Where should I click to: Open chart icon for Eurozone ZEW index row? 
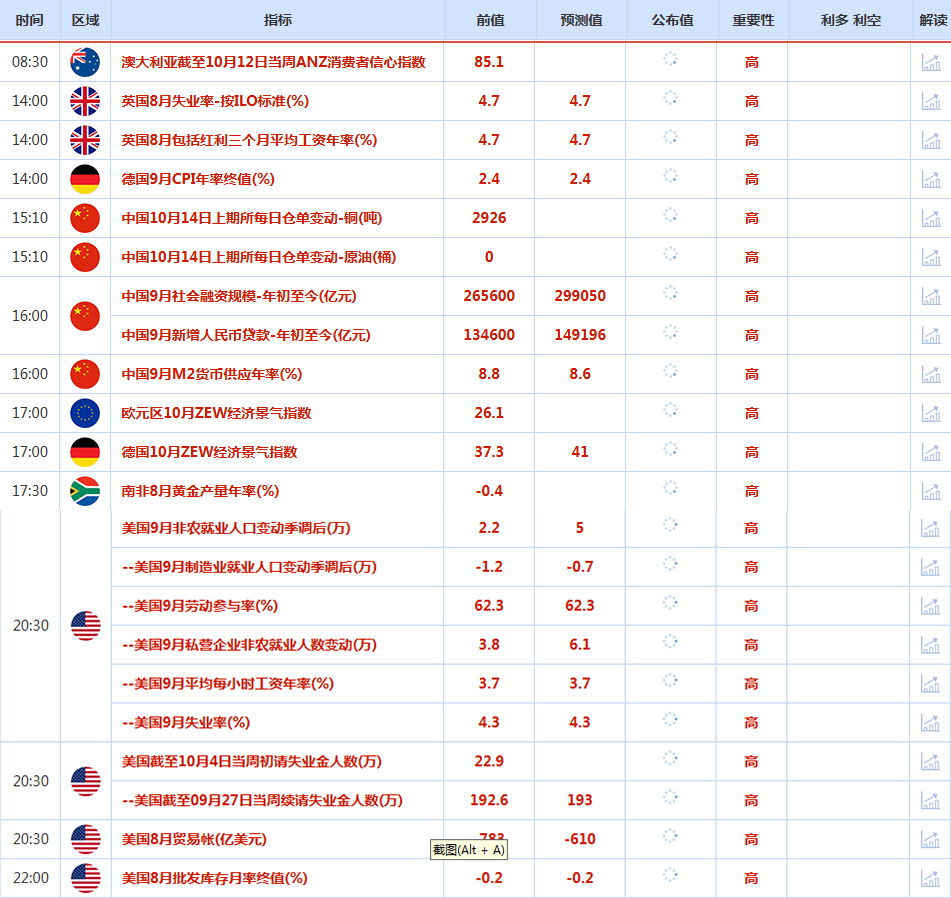click(x=931, y=413)
